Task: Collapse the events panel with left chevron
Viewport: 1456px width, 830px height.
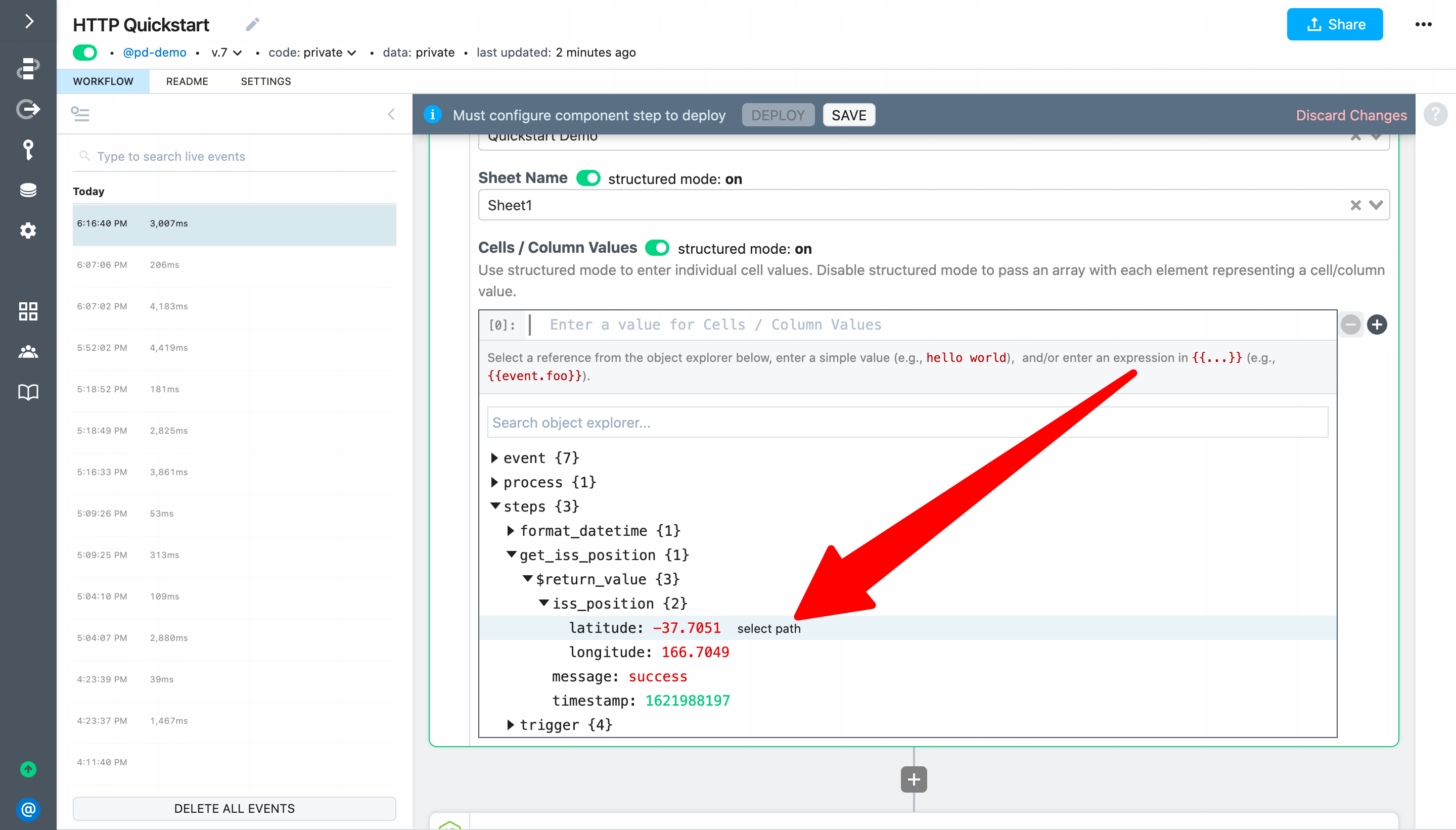Action: click(x=391, y=115)
